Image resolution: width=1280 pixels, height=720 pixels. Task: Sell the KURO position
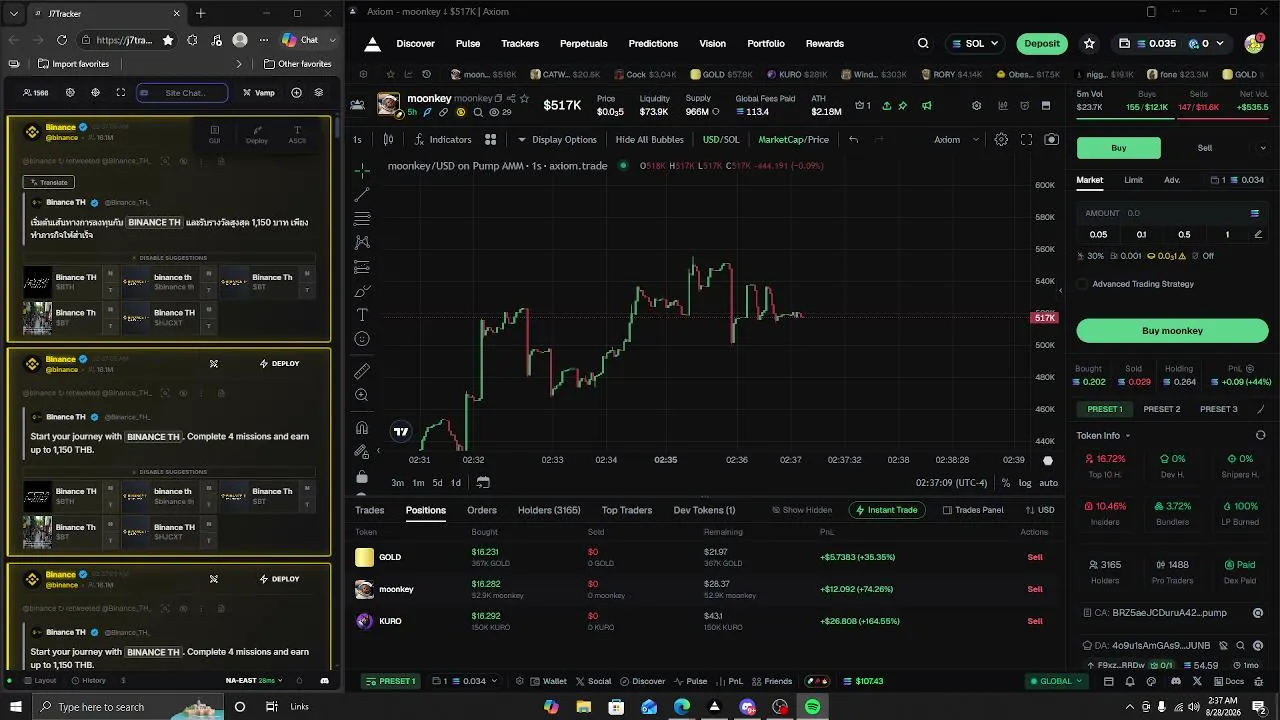[x=1035, y=621]
